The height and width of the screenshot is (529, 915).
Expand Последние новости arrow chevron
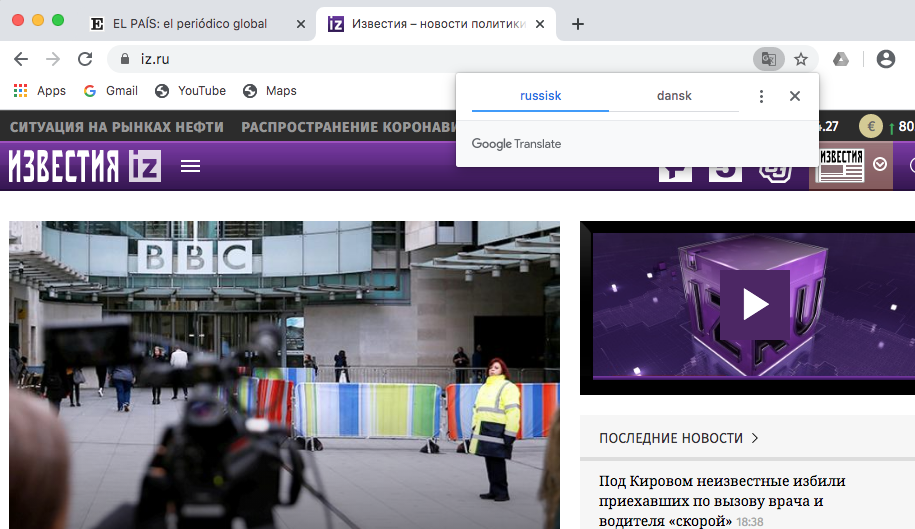(755, 438)
